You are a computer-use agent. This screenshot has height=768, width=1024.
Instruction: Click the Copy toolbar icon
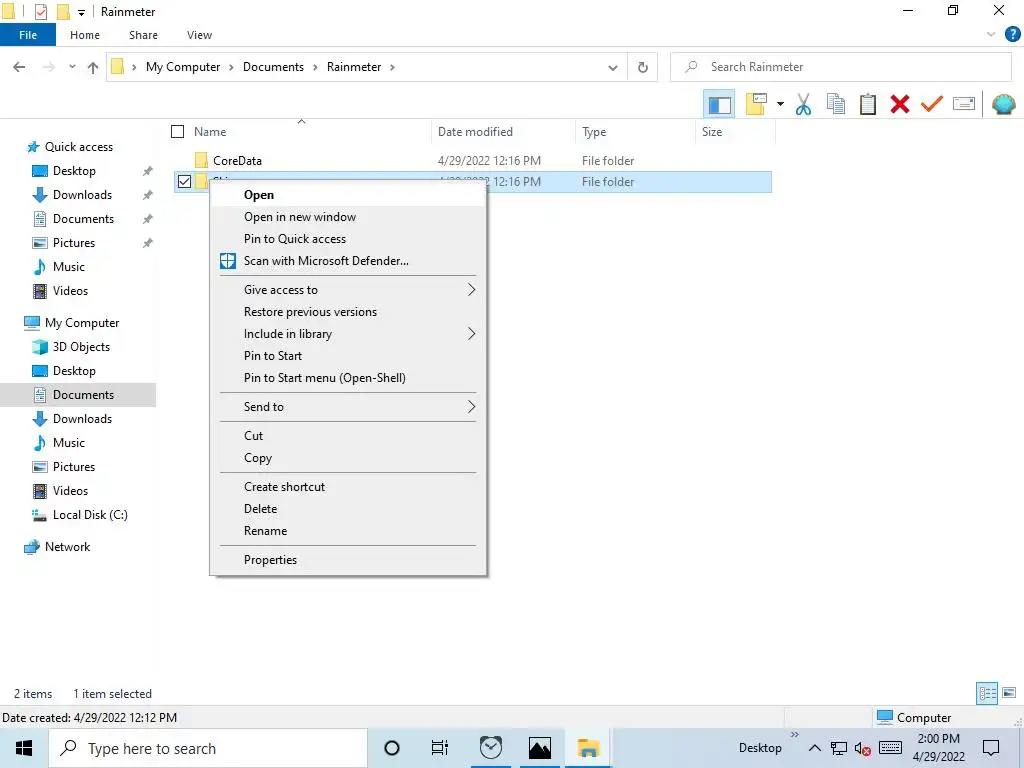tap(836, 104)
